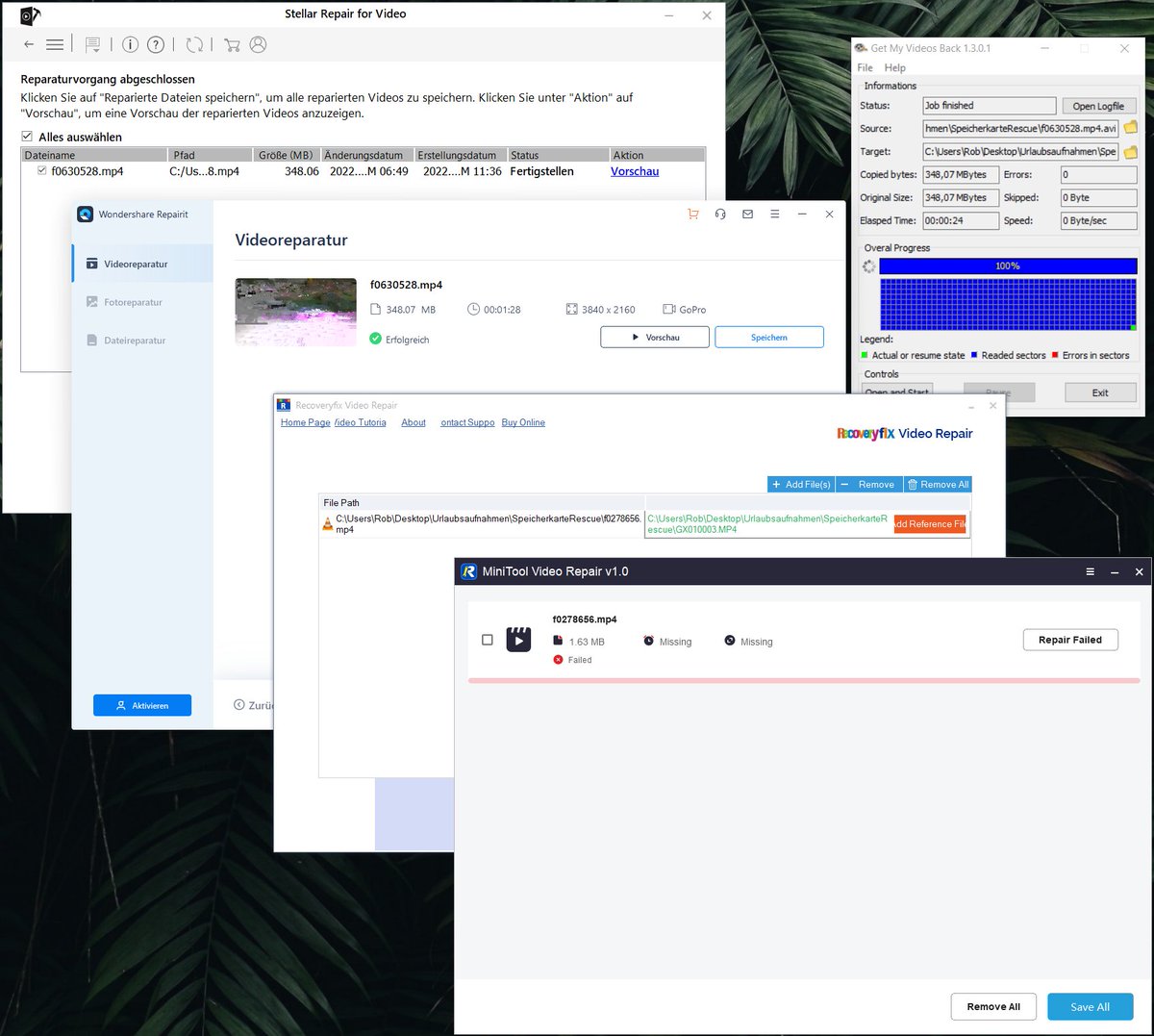This screenshot has height=1036, width=1154.
Task: Click the Target path field
Action: click(1020, 151)
